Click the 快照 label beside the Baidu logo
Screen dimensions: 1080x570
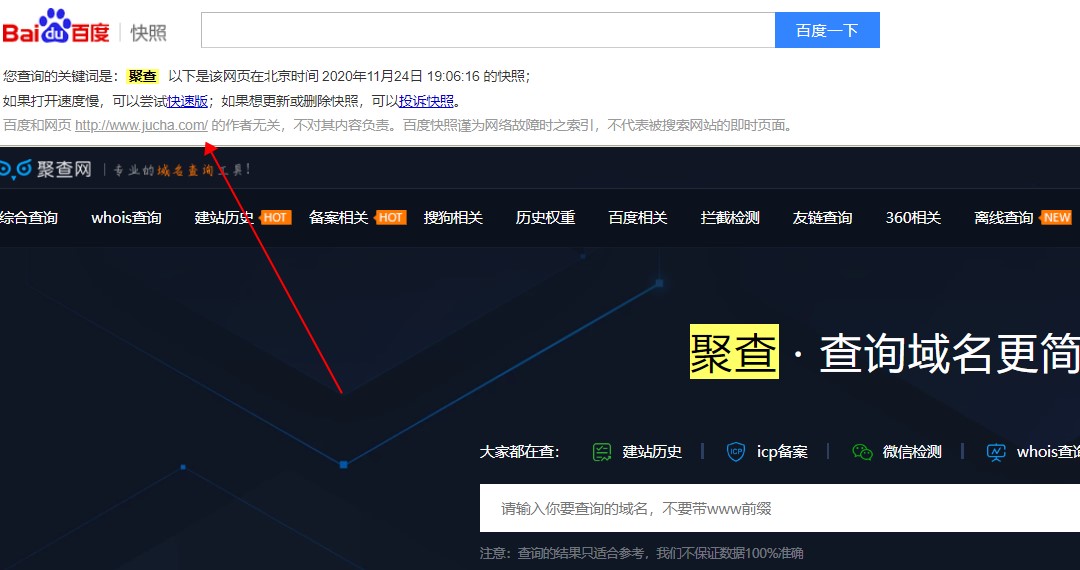point(149,32)
